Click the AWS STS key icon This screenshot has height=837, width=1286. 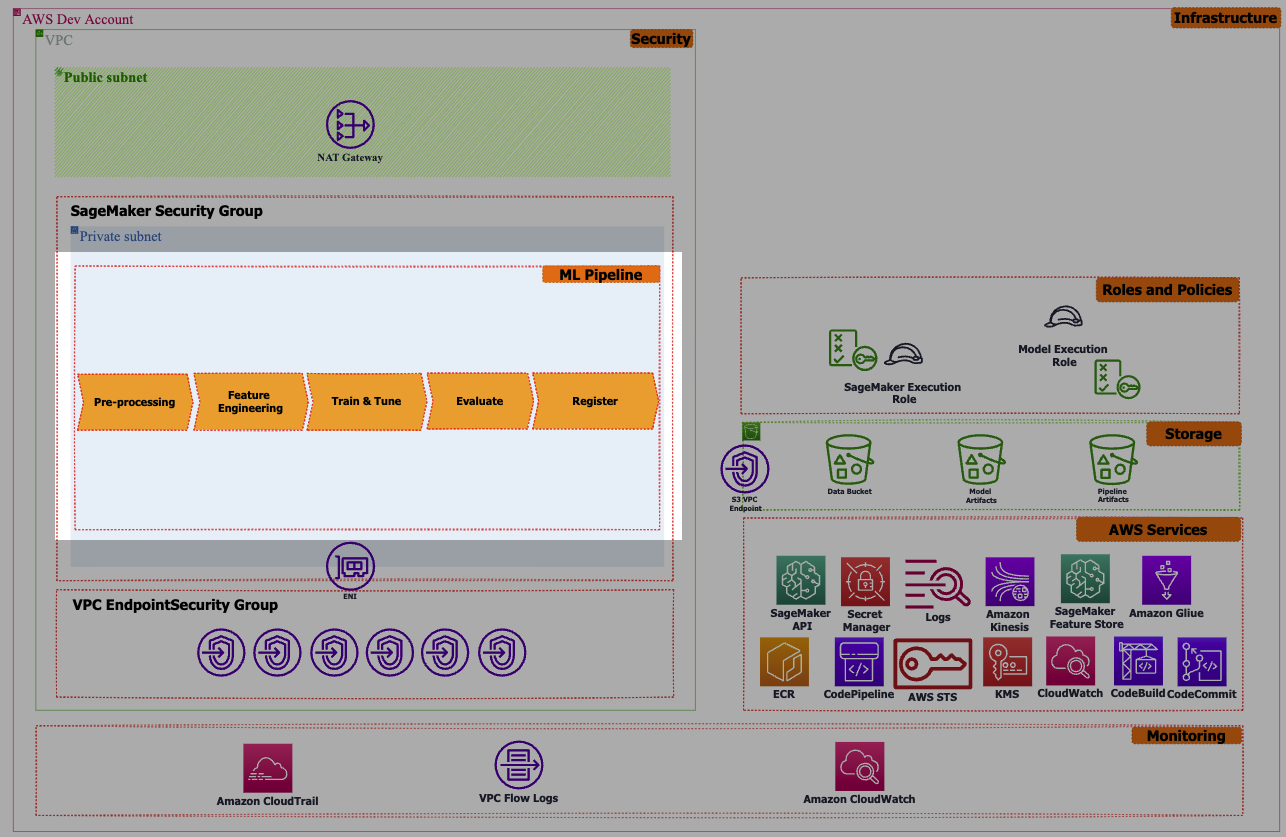pyautogui.click(x=933, y=663)
